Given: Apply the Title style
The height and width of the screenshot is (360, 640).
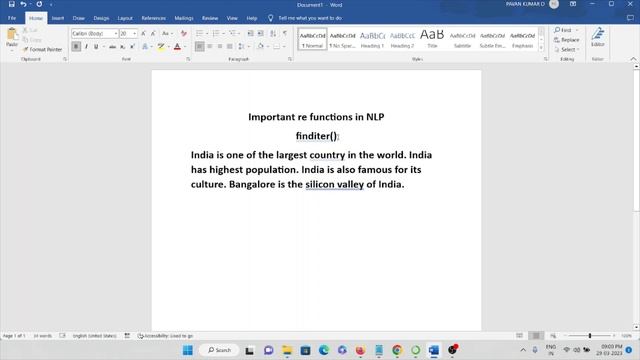Looking at the screenshot, I should [x=432, y=39].
